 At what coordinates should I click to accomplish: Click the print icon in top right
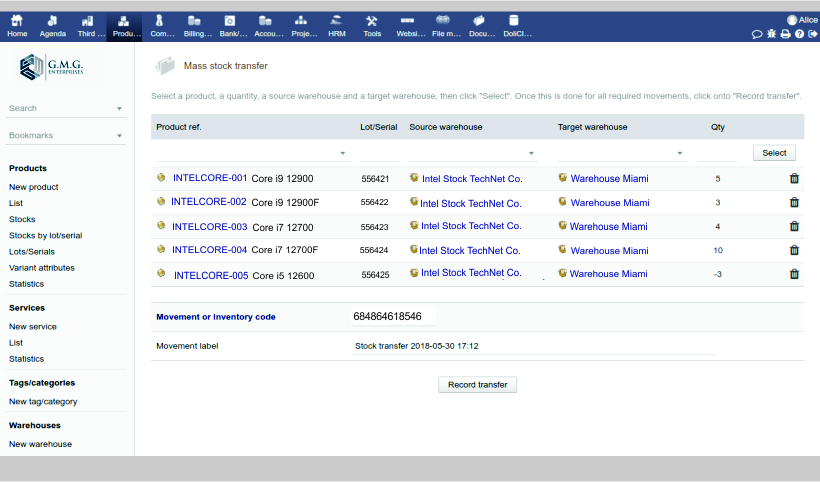point(785,33)
